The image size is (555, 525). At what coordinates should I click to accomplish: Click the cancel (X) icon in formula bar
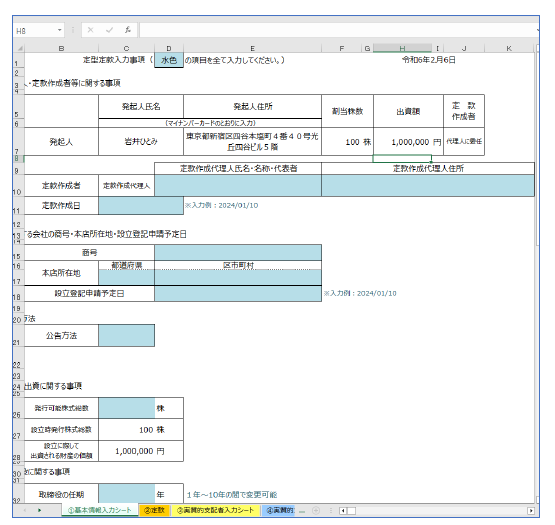[x=91, y=30]
